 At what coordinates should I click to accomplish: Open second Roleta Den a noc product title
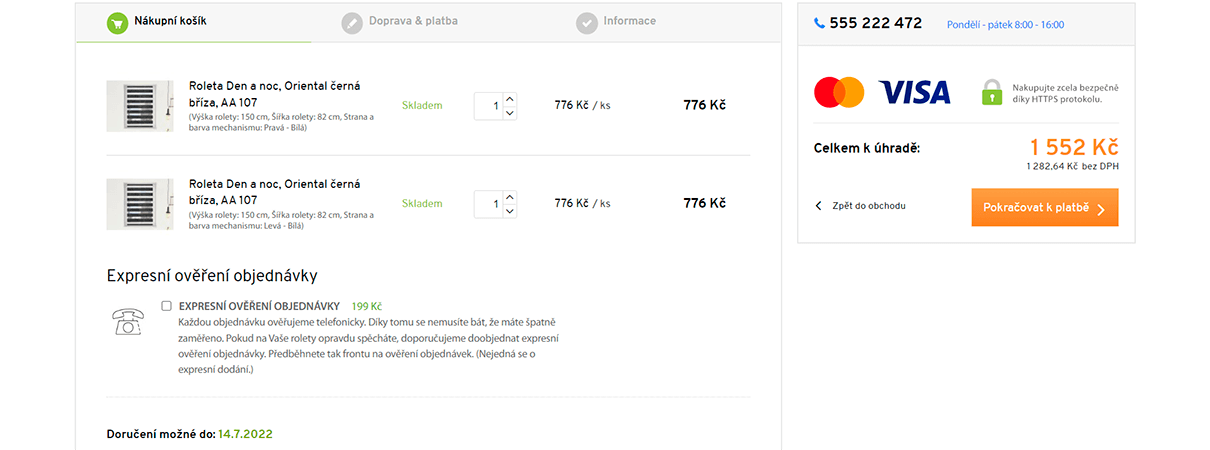click(275, 192)
